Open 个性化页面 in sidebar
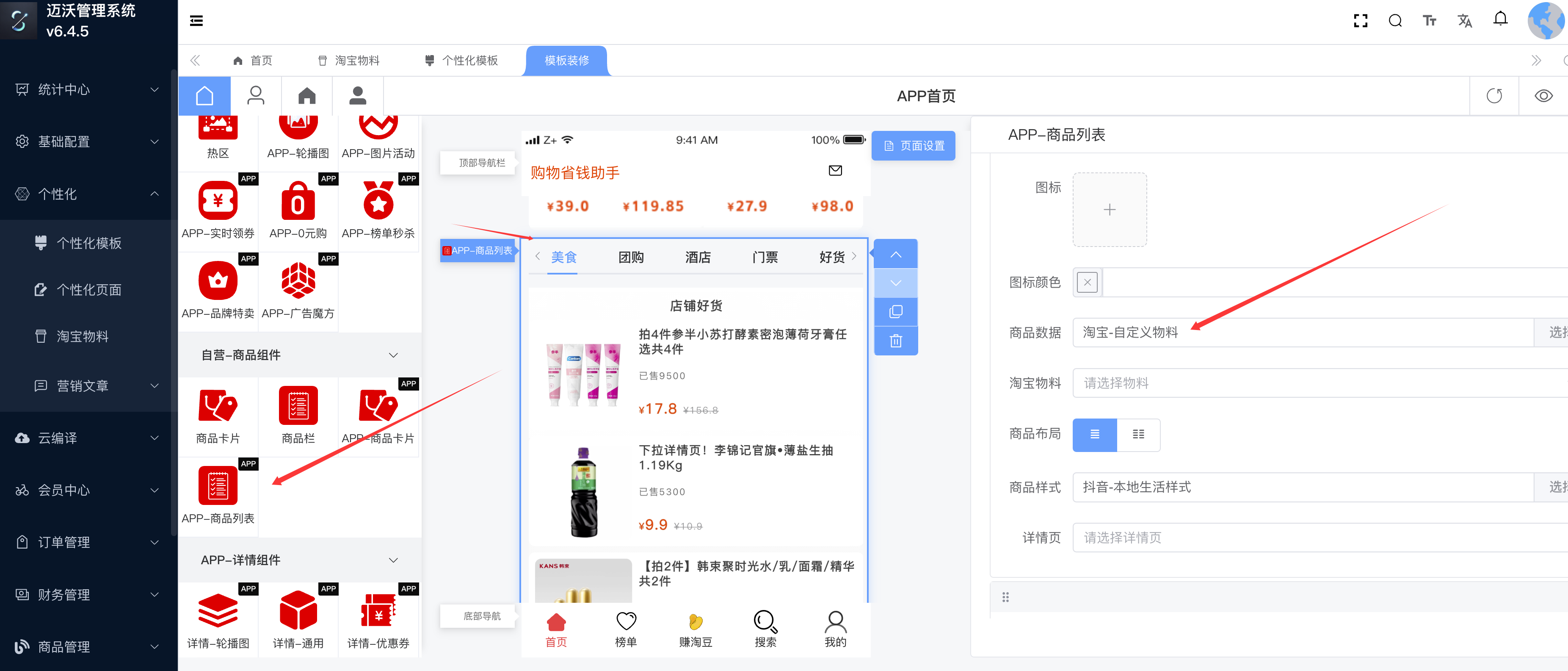The width and height of the screenshot is (1568, 671). point(89,290)
